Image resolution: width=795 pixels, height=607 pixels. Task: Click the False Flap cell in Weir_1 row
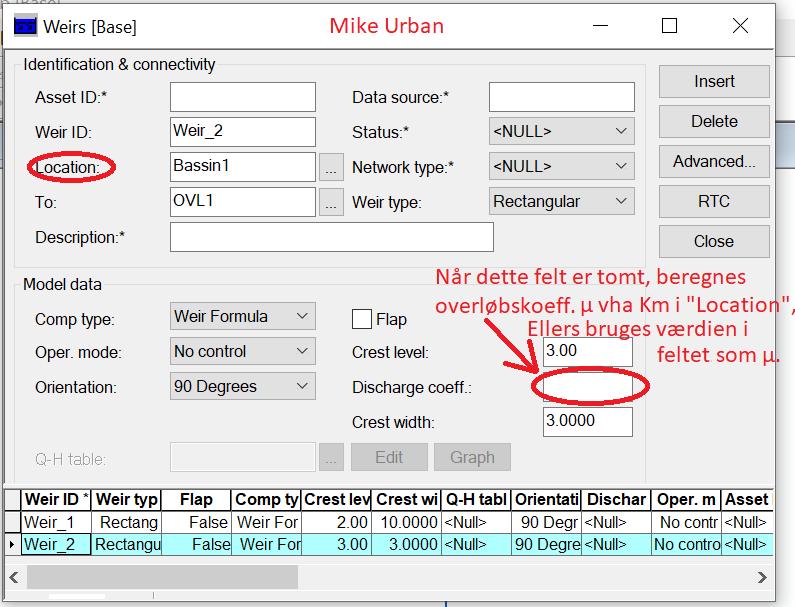click(x=196, y=522)
